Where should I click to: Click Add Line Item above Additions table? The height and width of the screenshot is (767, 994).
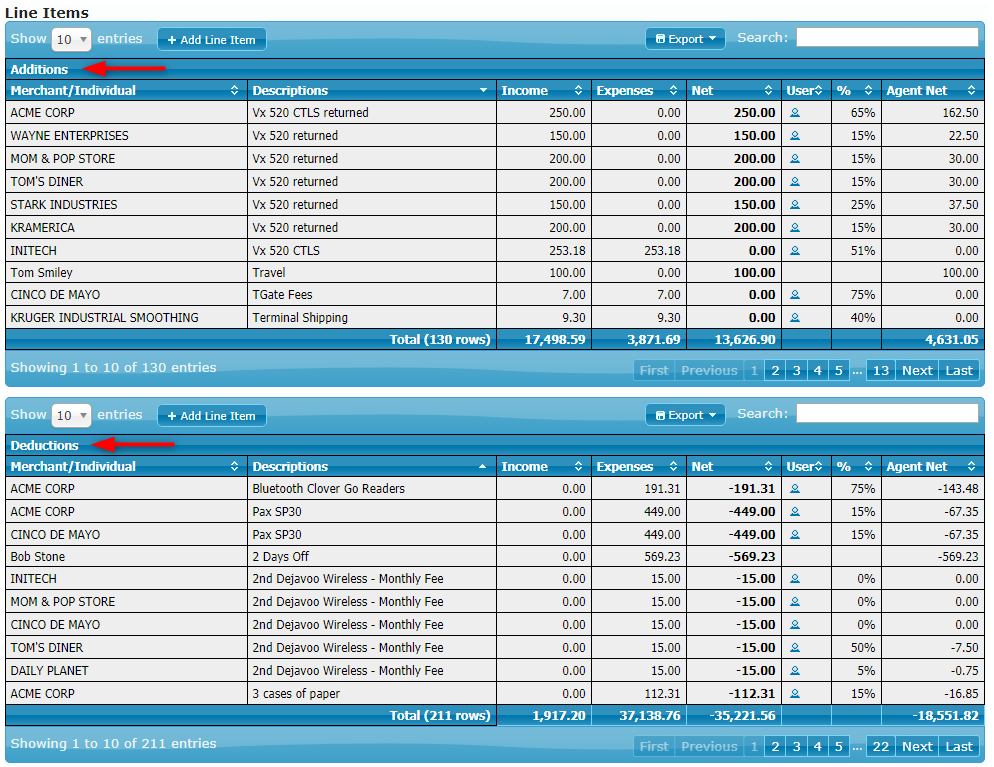point(212,39)
